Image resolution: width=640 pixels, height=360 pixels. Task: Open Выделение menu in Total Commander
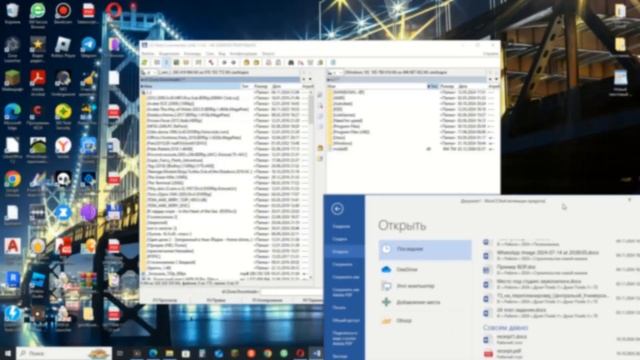pyautogui.click(x=169, y=53)
